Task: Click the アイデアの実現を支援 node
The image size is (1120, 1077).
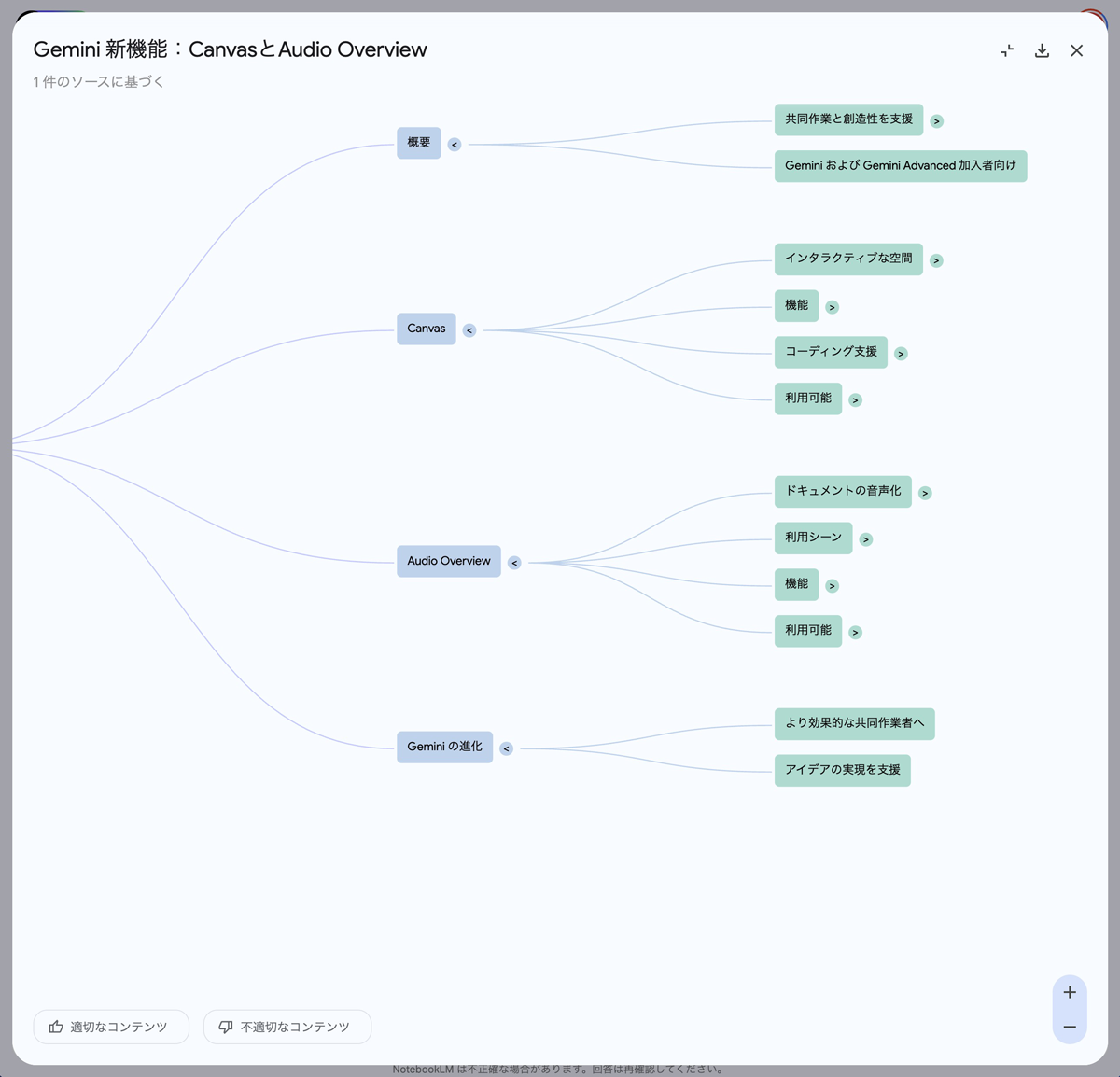Action: coord(843,770)
